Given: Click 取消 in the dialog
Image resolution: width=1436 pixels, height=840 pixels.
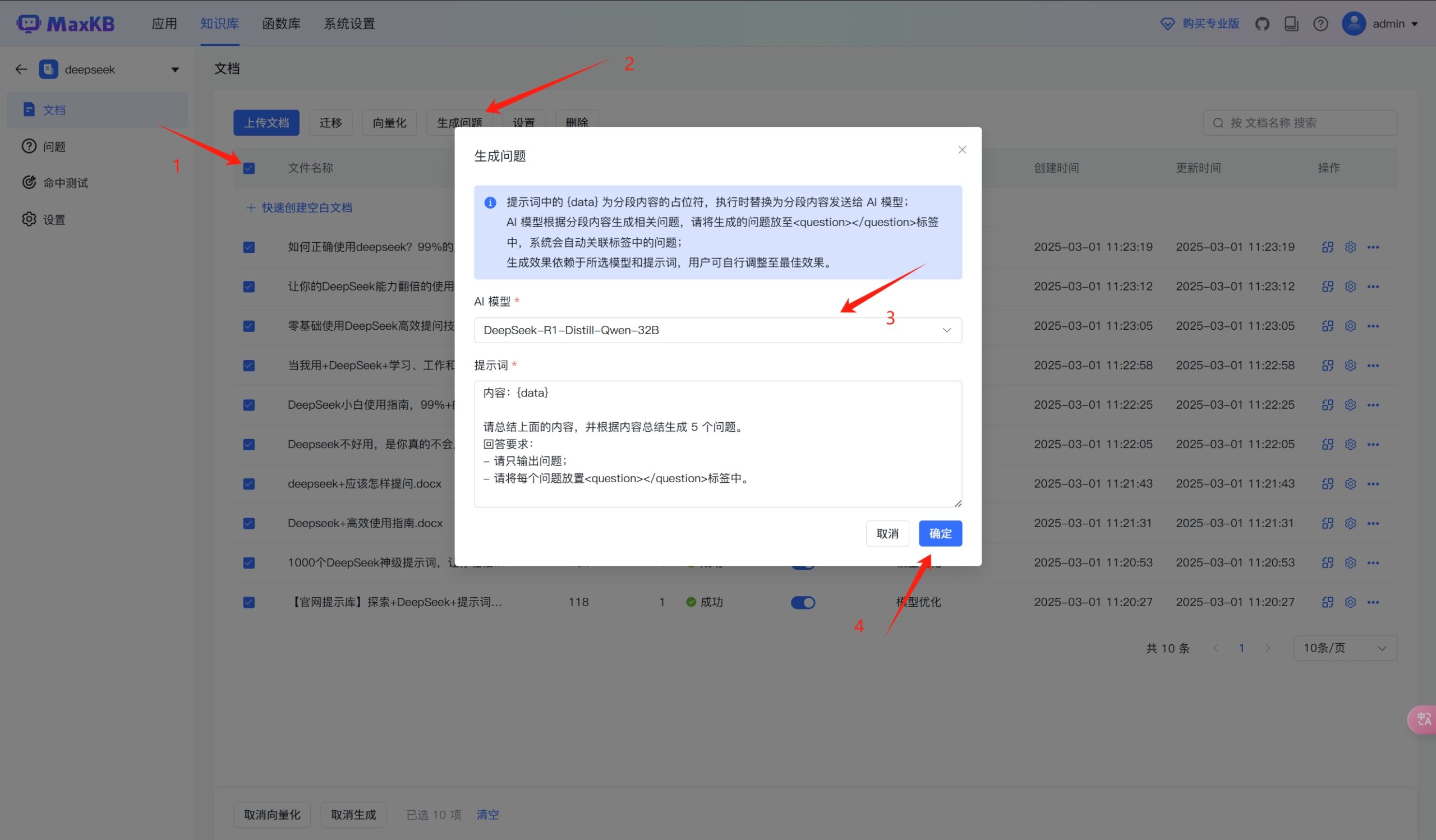Looking at the screenshot, I should pyautogui.click(x=887, y=534).
